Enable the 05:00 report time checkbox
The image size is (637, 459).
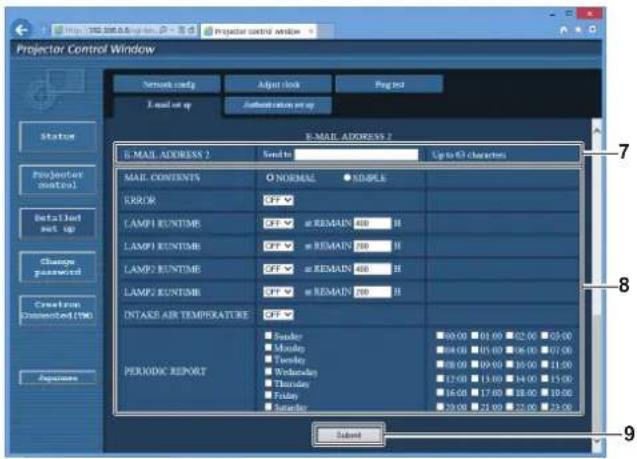click(475, 349)
